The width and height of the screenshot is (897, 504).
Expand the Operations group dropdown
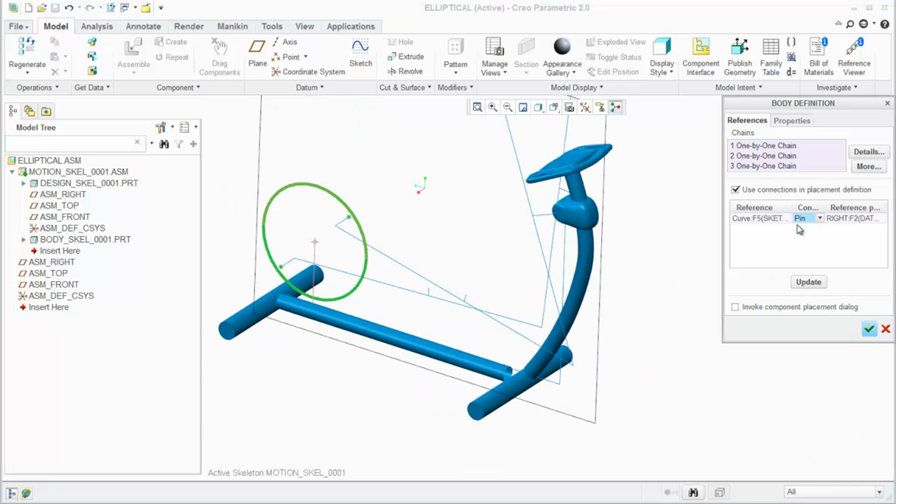tap(38, 88)
